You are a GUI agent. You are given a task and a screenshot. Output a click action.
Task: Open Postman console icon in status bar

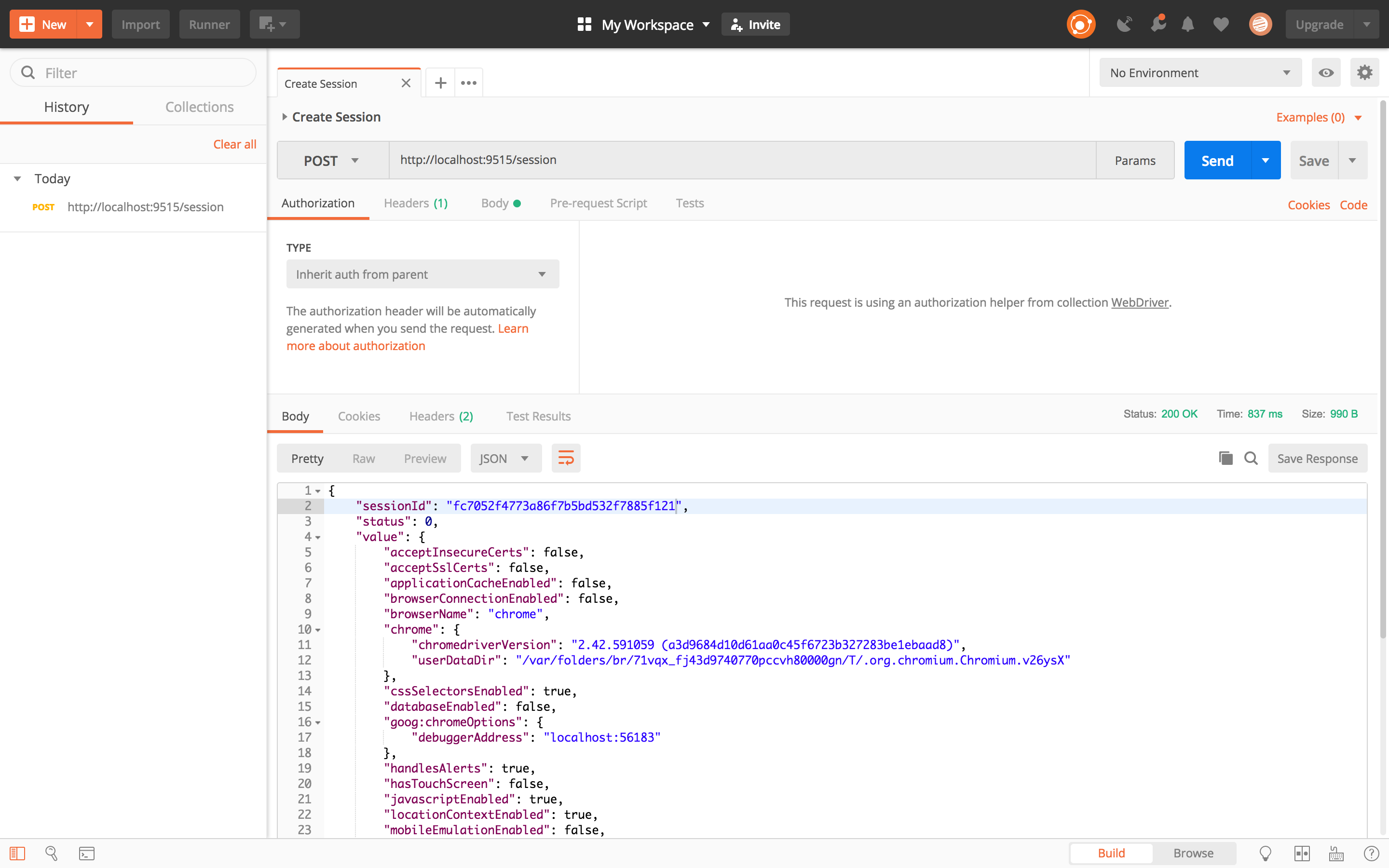click(87, 853)
